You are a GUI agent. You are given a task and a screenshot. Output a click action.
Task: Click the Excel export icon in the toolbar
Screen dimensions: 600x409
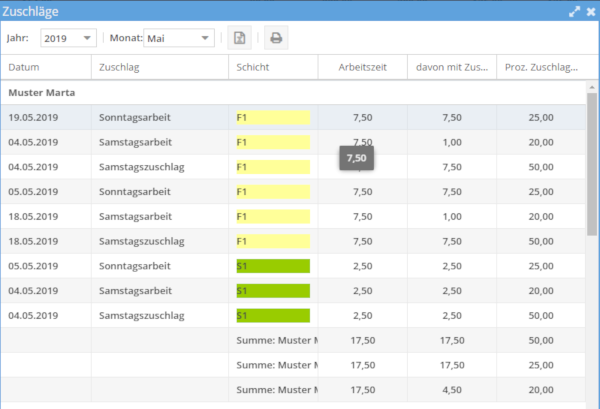pos(239,38)
